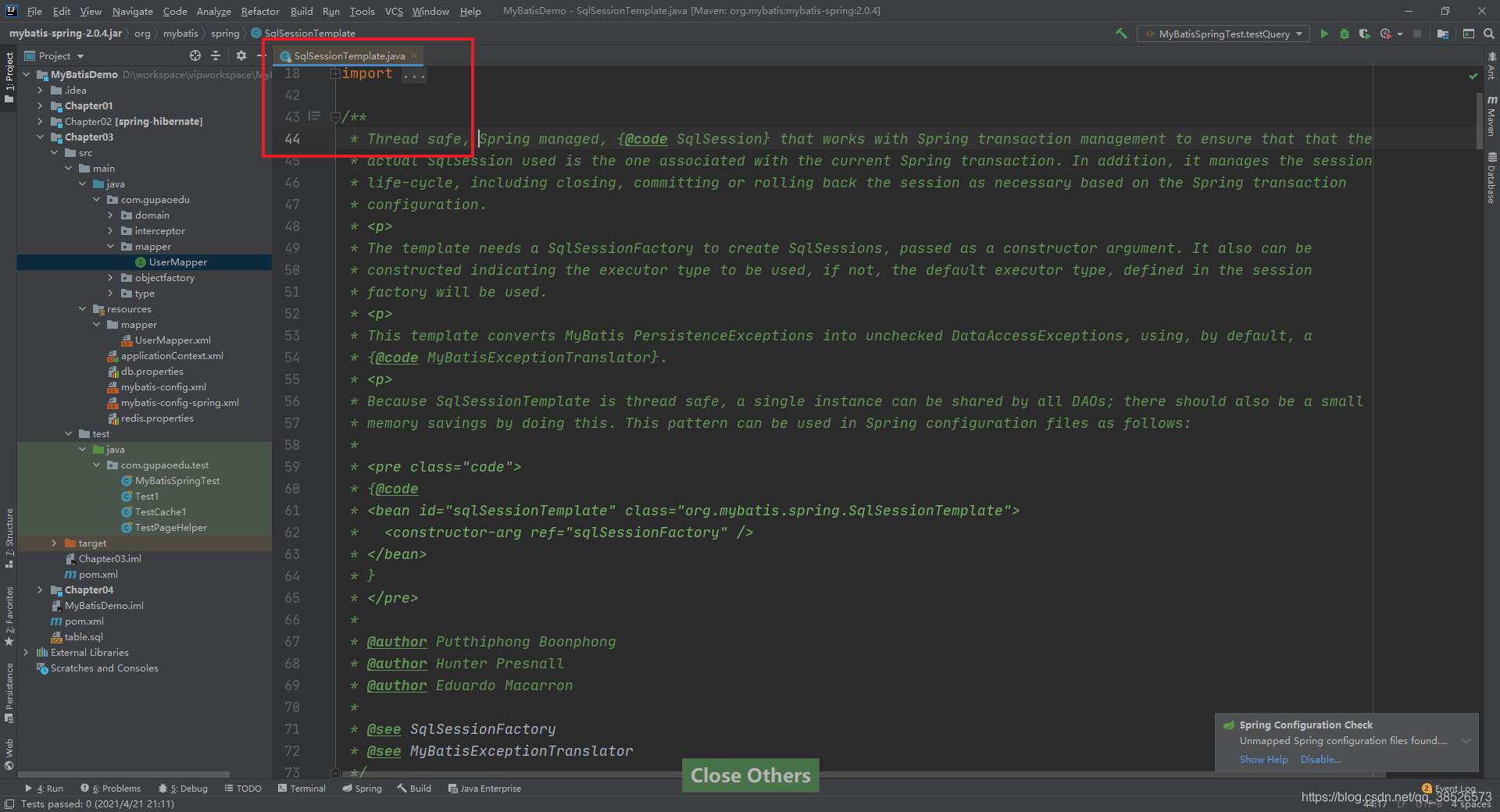This screenshot has height=812, width=1500.
Task: Expand the Spring notification chevron
Action: (1466, 741)
